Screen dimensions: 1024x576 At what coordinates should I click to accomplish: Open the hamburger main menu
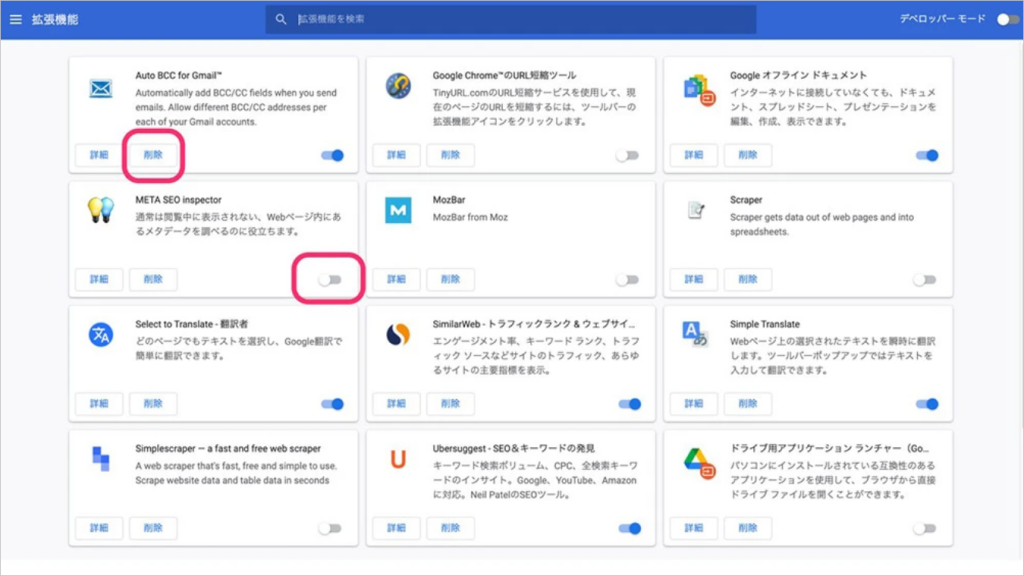pos(16,20)
